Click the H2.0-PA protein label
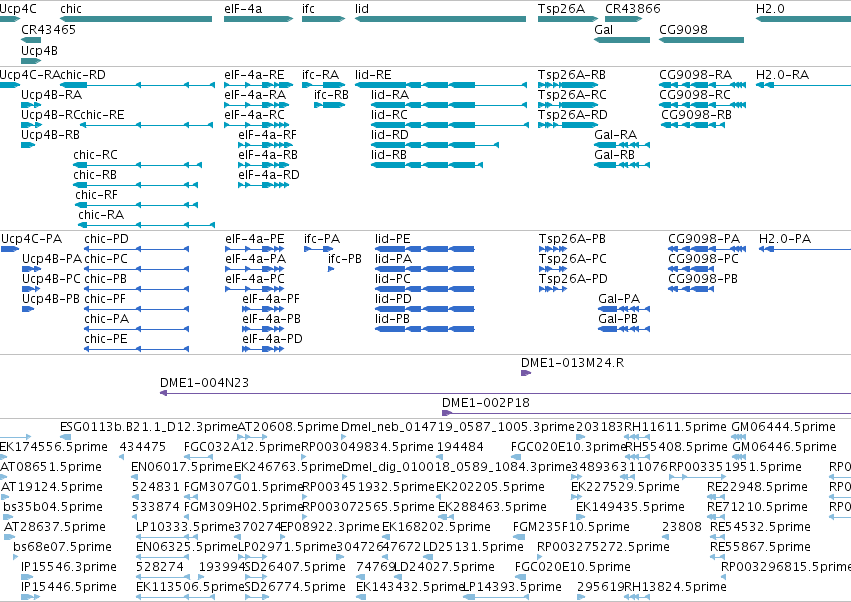Viewport: 851px width, 602px height. pyautogui.click(x=785, y=239)
